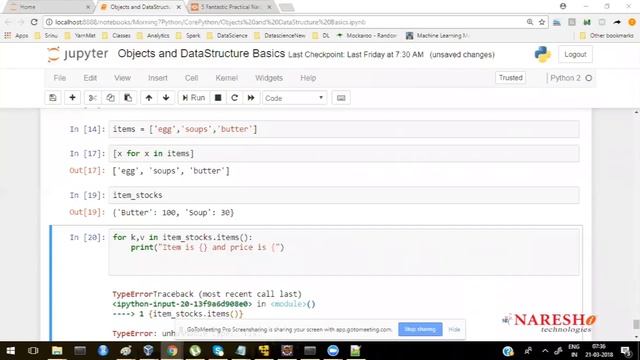Open File Explorer from the taskbar
The image size is (640, 360).
(57, 351)
